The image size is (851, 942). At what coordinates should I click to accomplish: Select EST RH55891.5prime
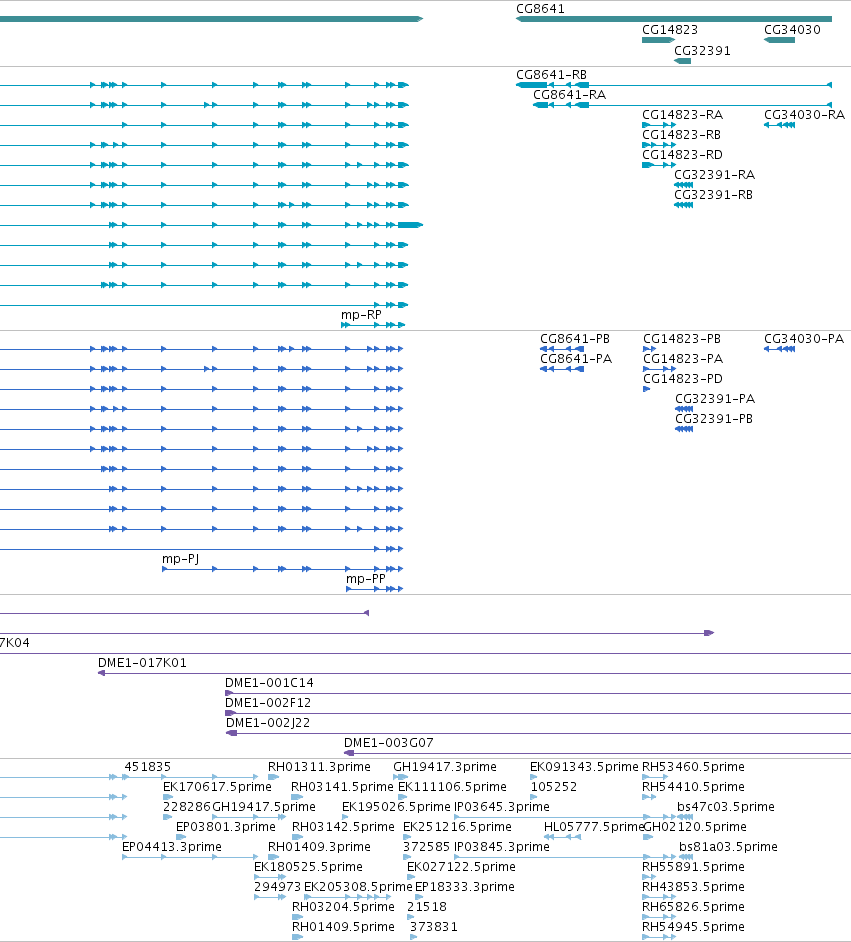click(693, 867)
